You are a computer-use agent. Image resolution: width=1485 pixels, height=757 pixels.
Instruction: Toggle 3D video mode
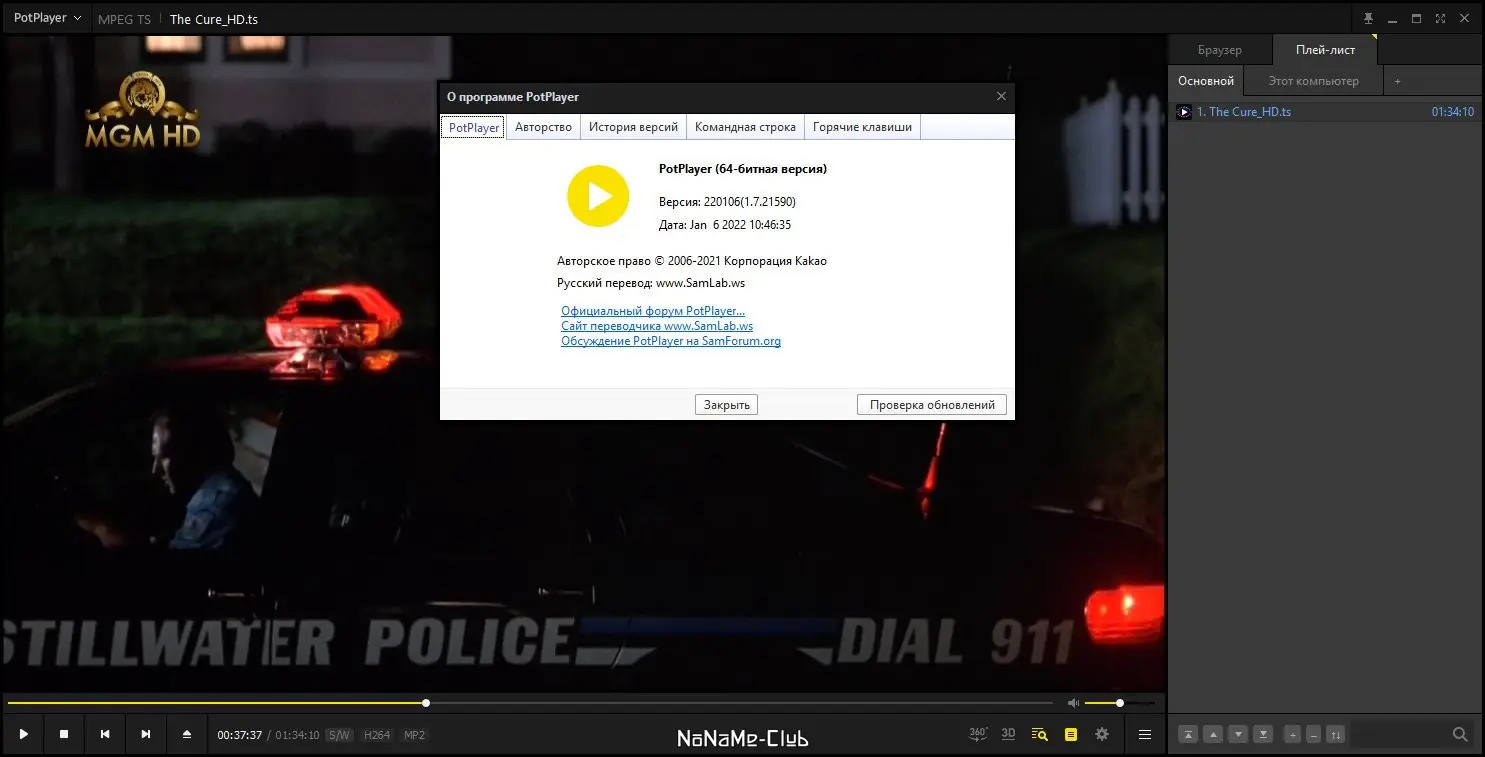click(x=1008, y=734)
